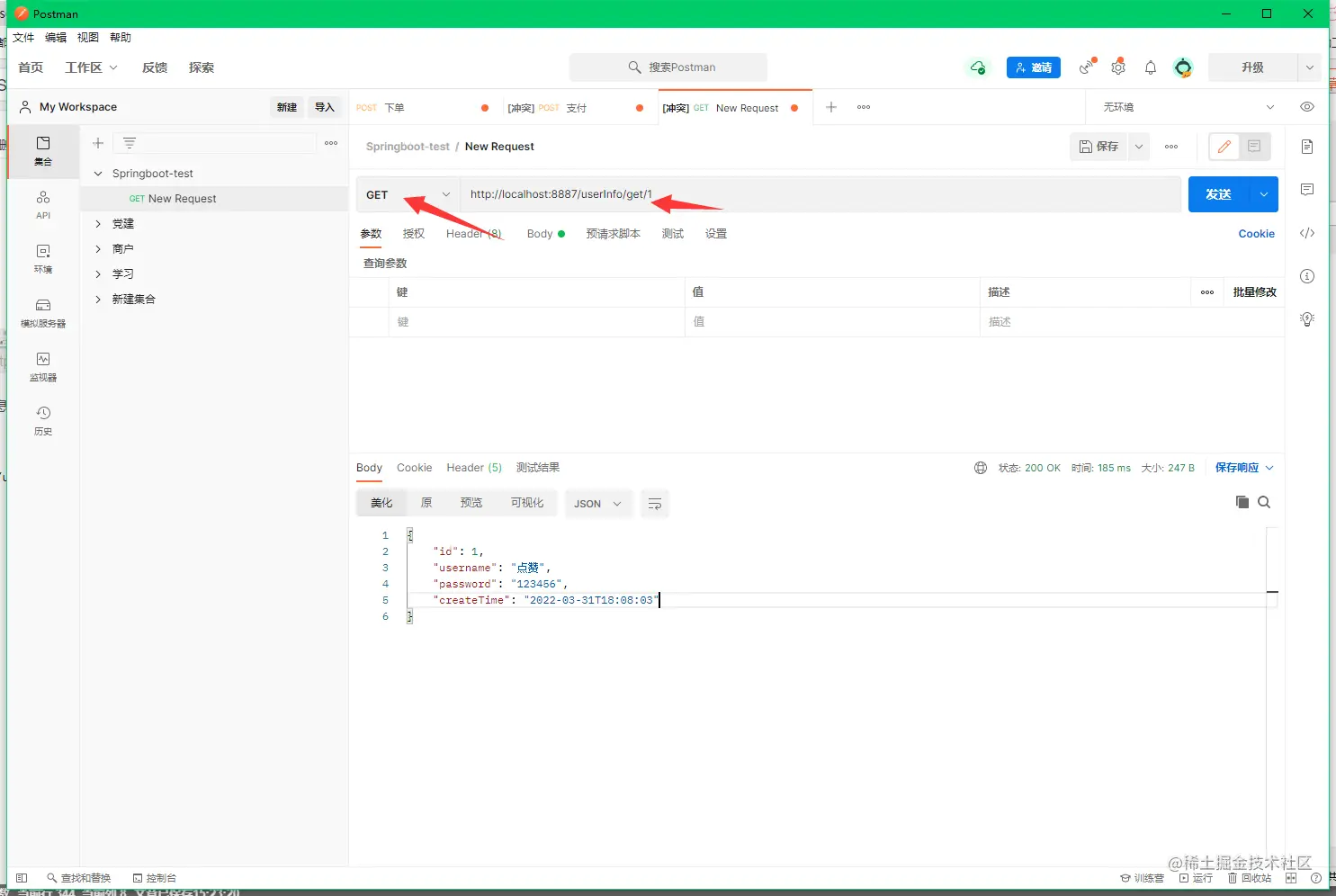Open the Upgrade button dropdown arrow
The width and height of the screenshot is (1336, 896).
[1310, 67]
